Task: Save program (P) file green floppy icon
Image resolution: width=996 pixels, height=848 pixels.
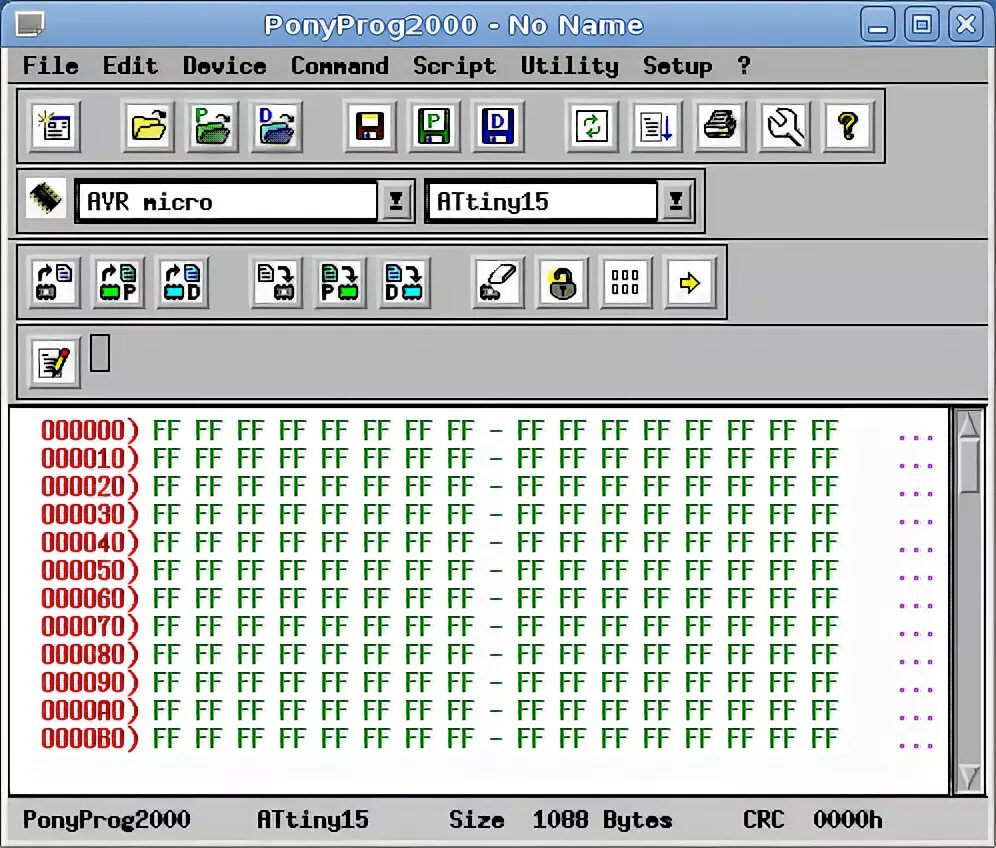Action: 434,125
